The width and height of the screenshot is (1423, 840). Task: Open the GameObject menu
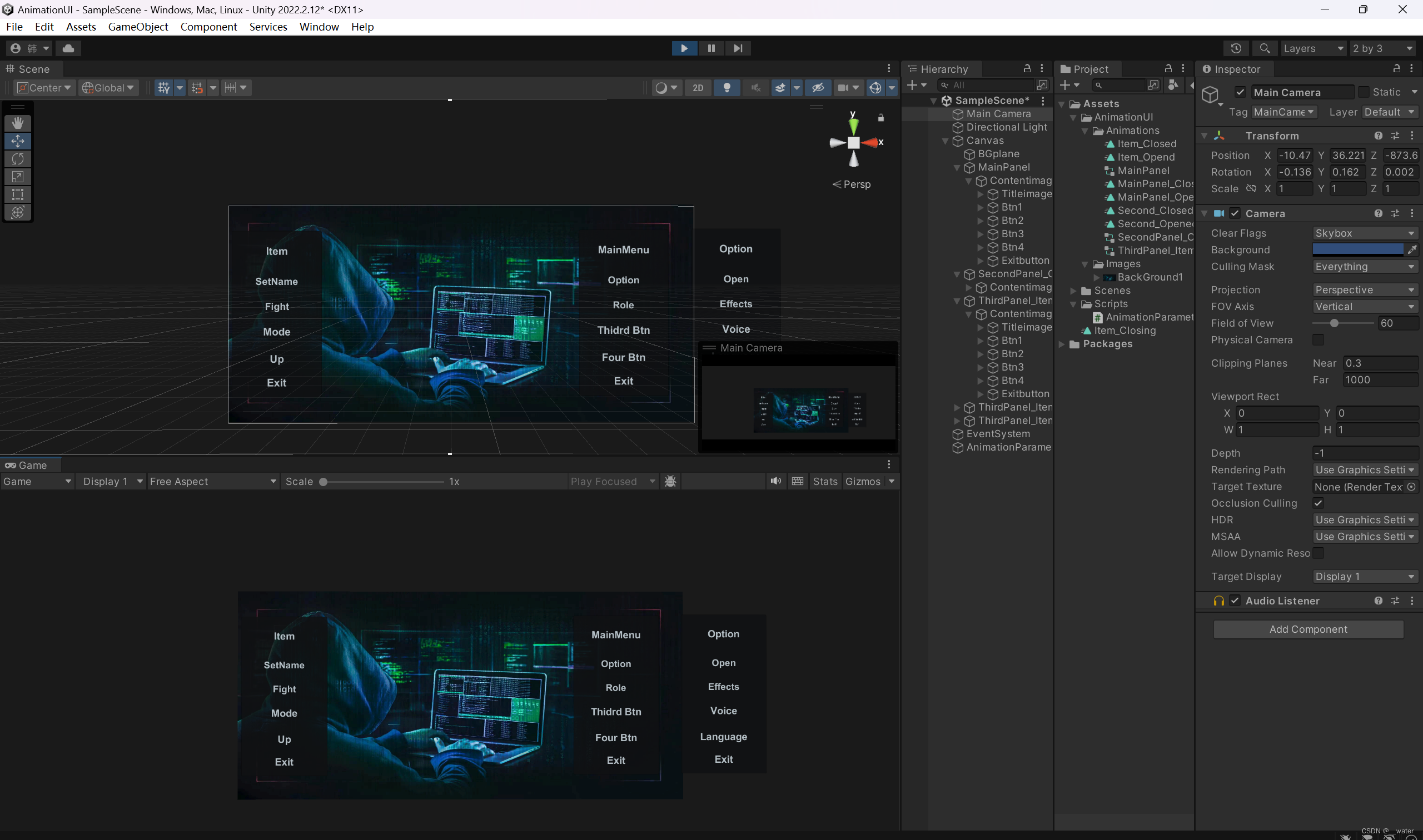138,27
